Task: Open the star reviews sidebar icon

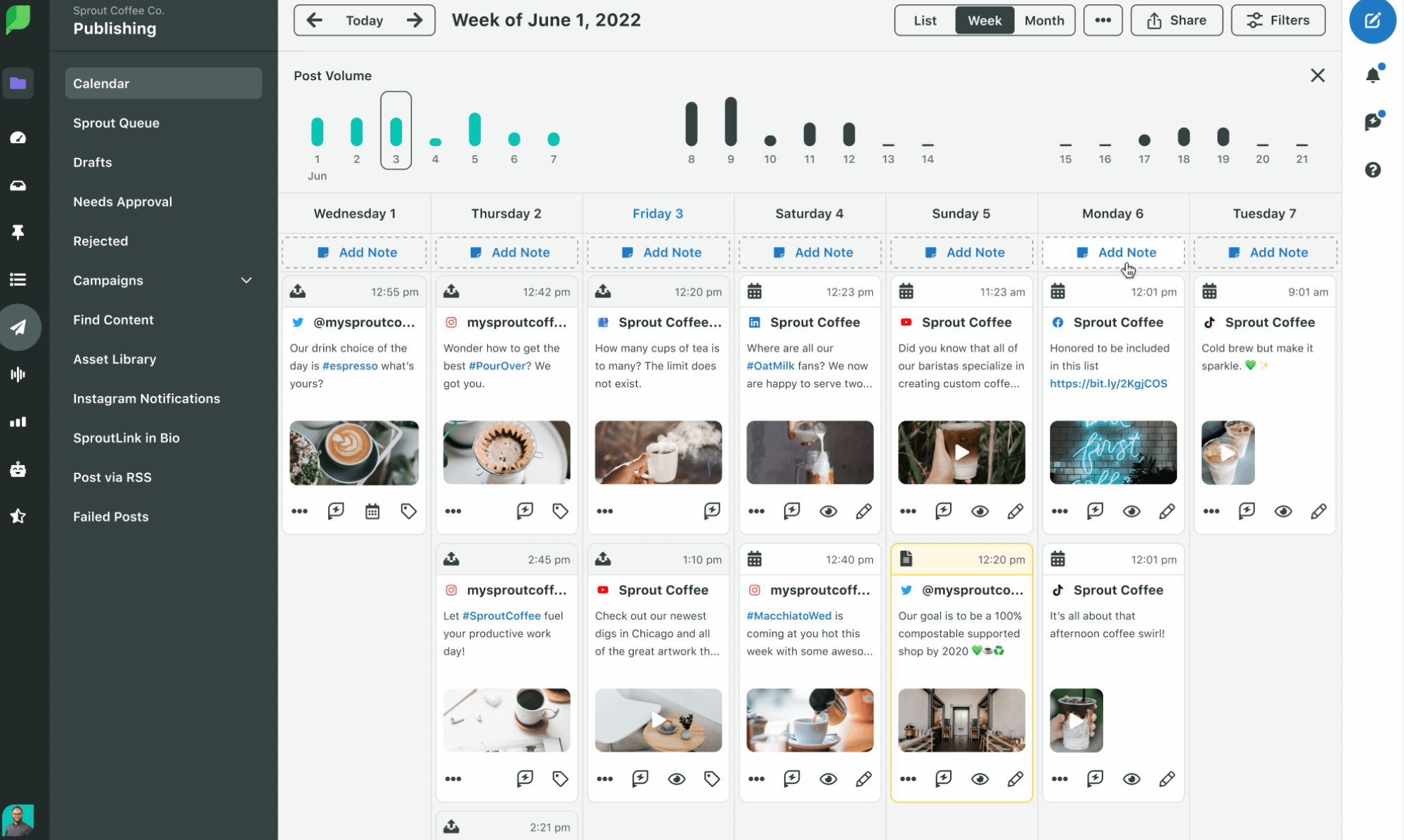Action: [18, 516]
